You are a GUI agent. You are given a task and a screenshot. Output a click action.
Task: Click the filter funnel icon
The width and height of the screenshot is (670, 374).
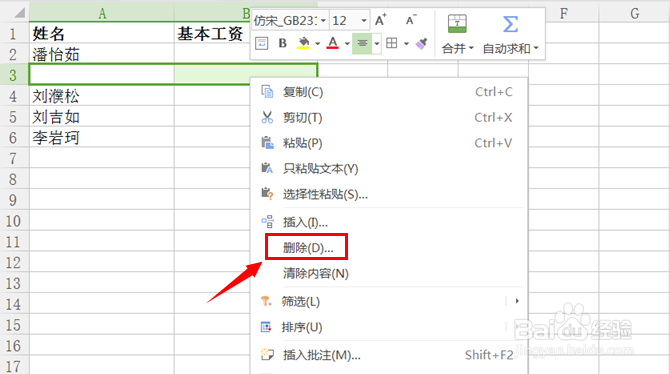tap(266, 301)
